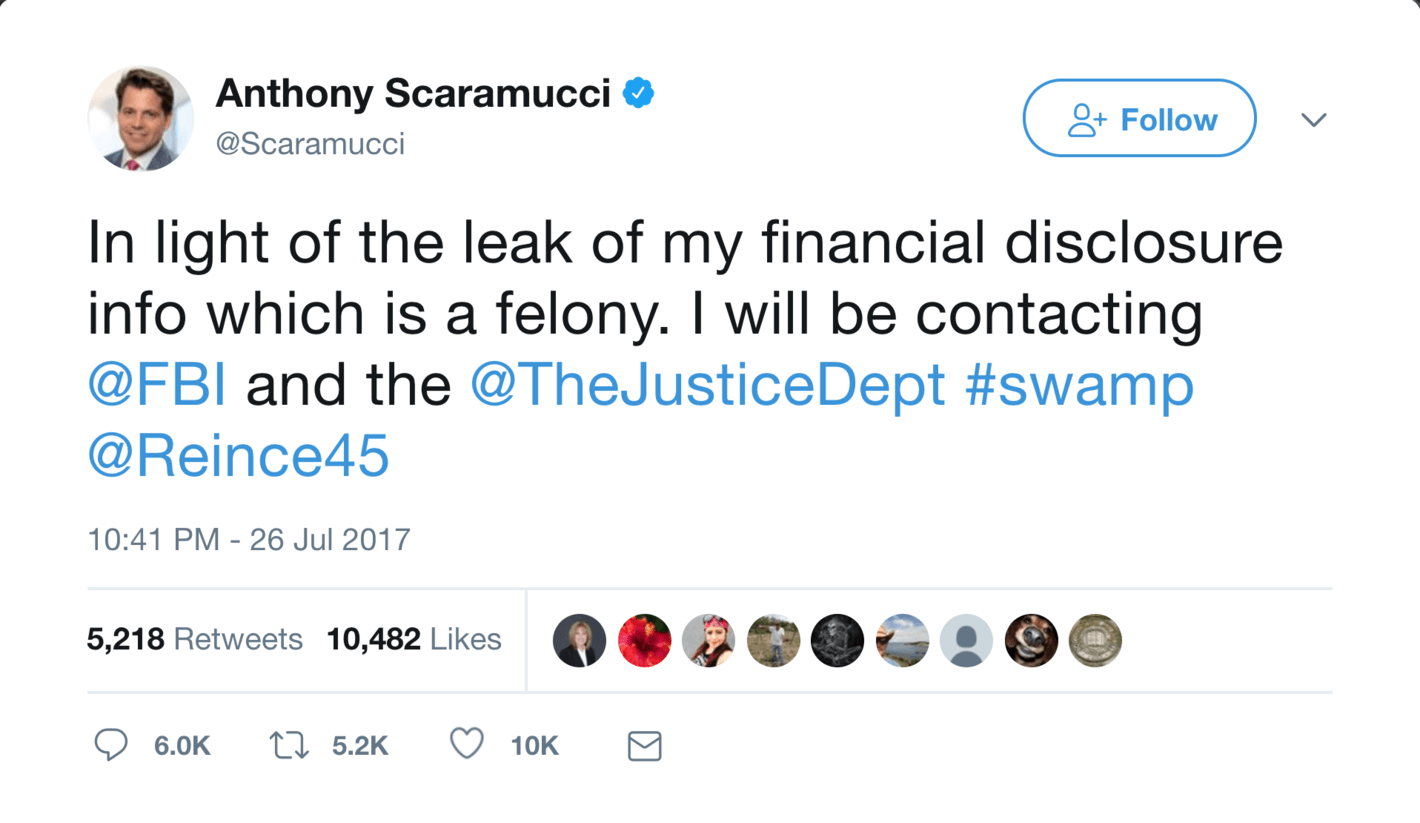
Task: View the 5,218 Retweets list
Action: pos(195,640)
